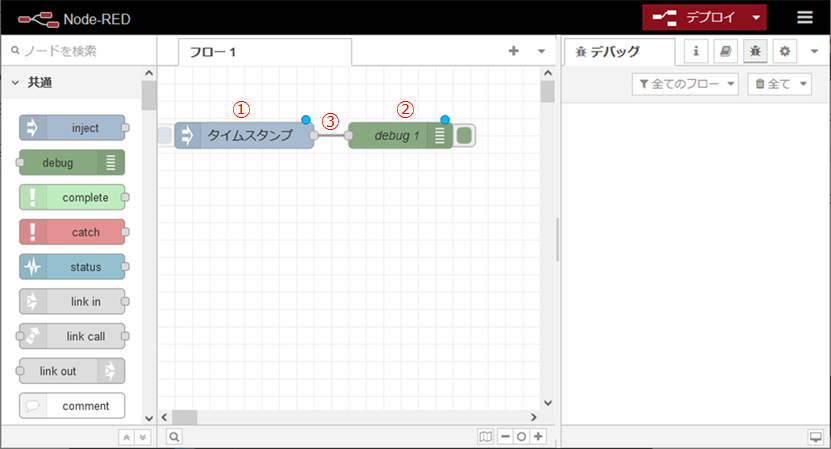This screenshot has width=831, height=449.
Task: Open the 全てのフロー filter dropdown
Action: coord(686,84)
